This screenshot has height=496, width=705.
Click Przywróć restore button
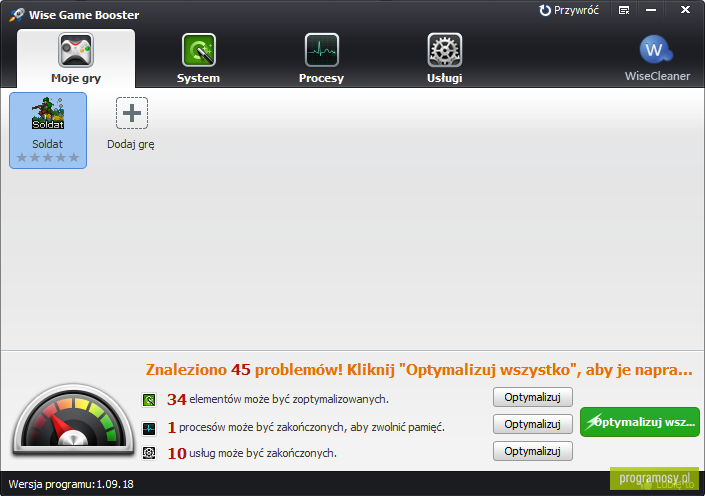569,10
